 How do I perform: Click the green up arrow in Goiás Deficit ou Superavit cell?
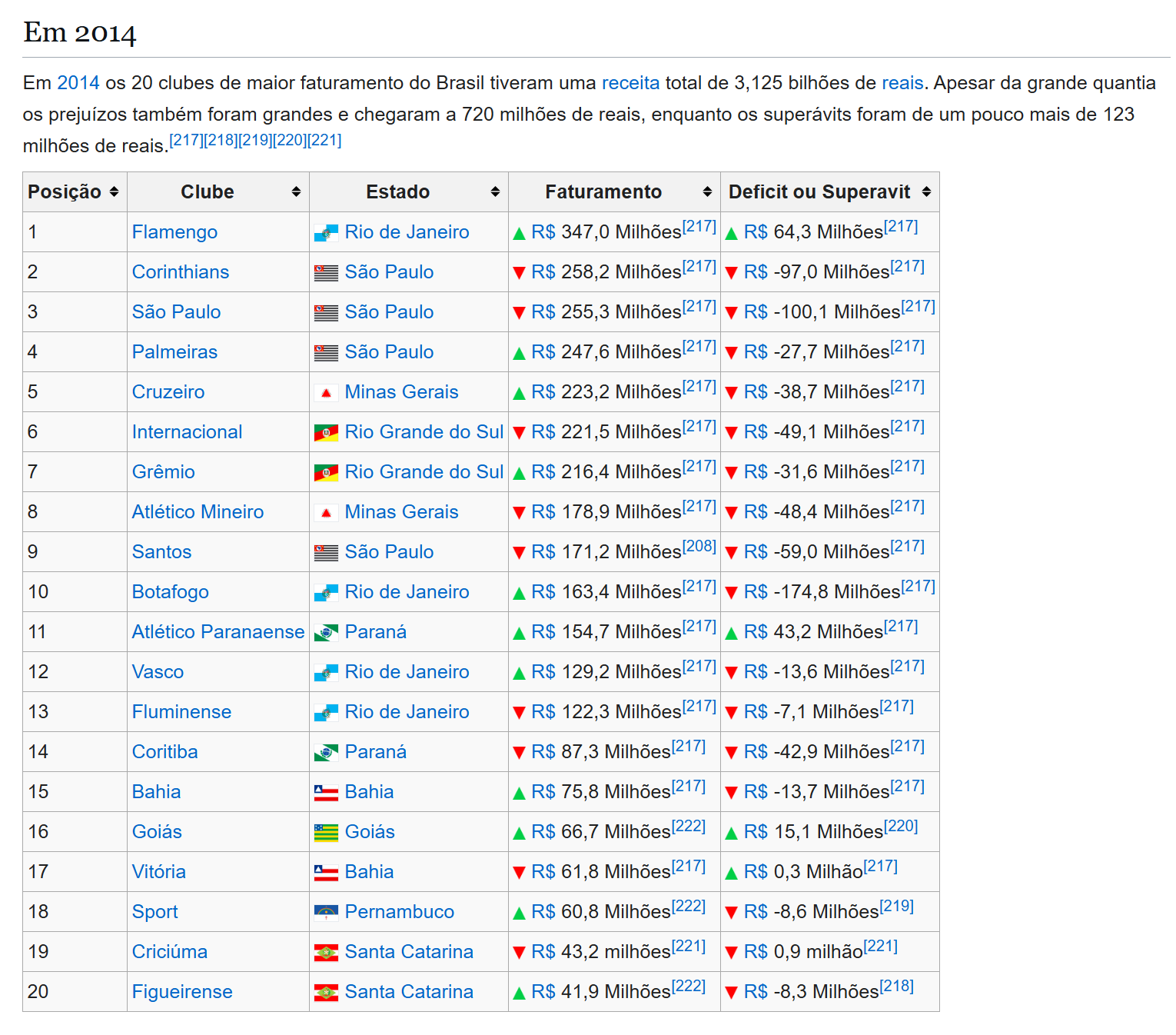[732, 833]
